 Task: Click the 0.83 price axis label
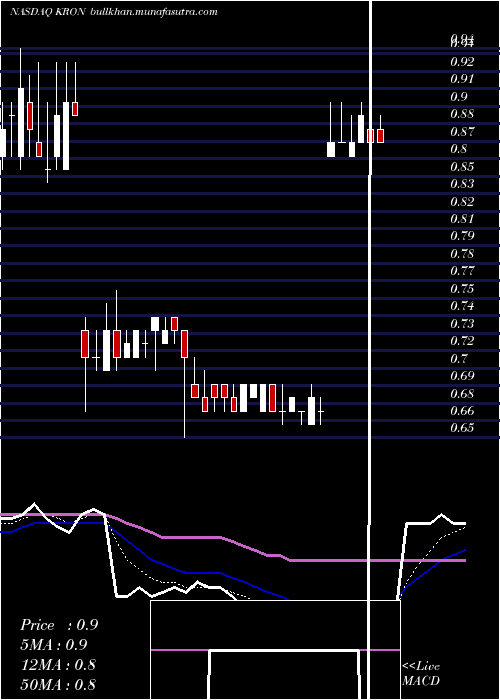pyautogui.click(x=462, y=184)
